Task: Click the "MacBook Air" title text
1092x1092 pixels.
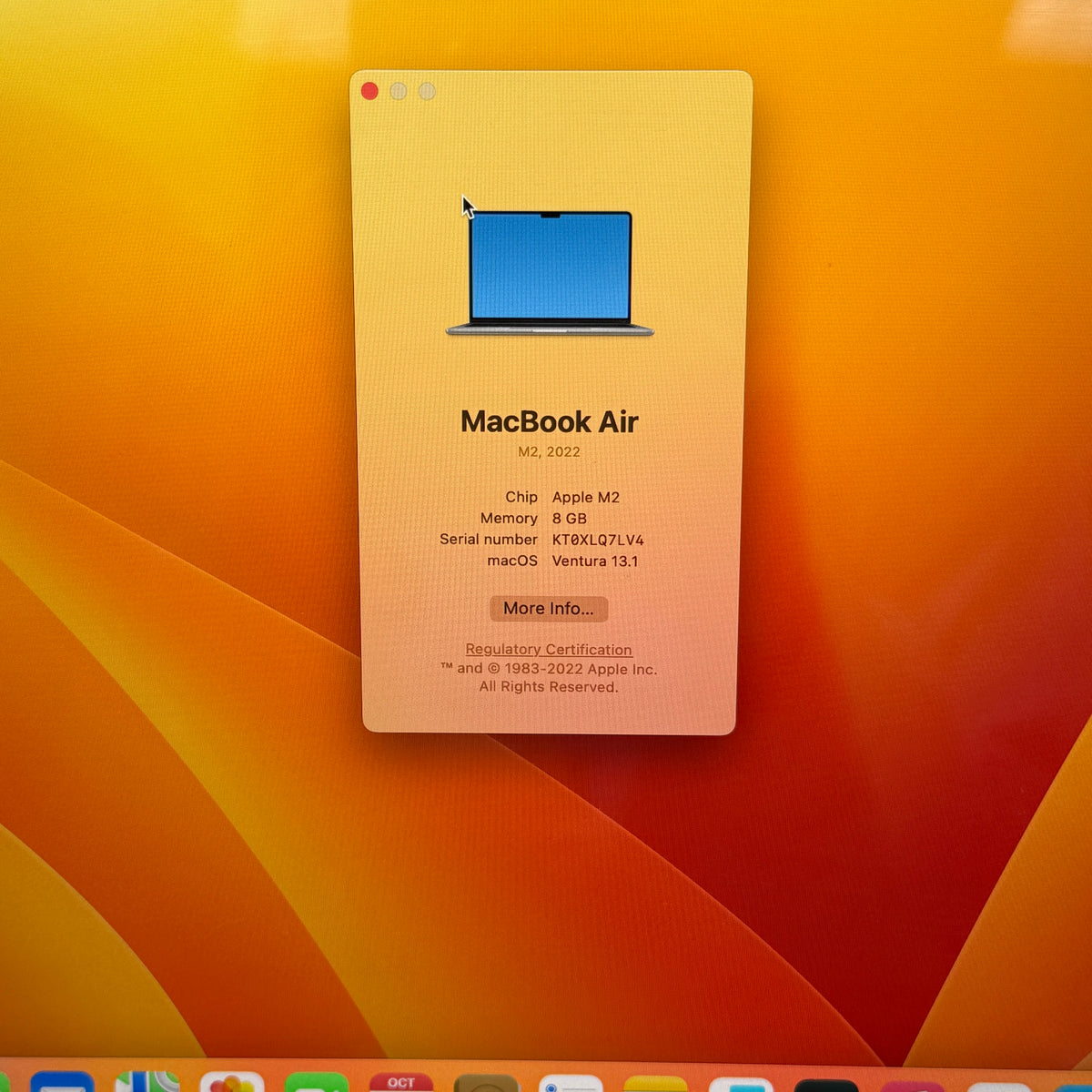Action: 549,421
